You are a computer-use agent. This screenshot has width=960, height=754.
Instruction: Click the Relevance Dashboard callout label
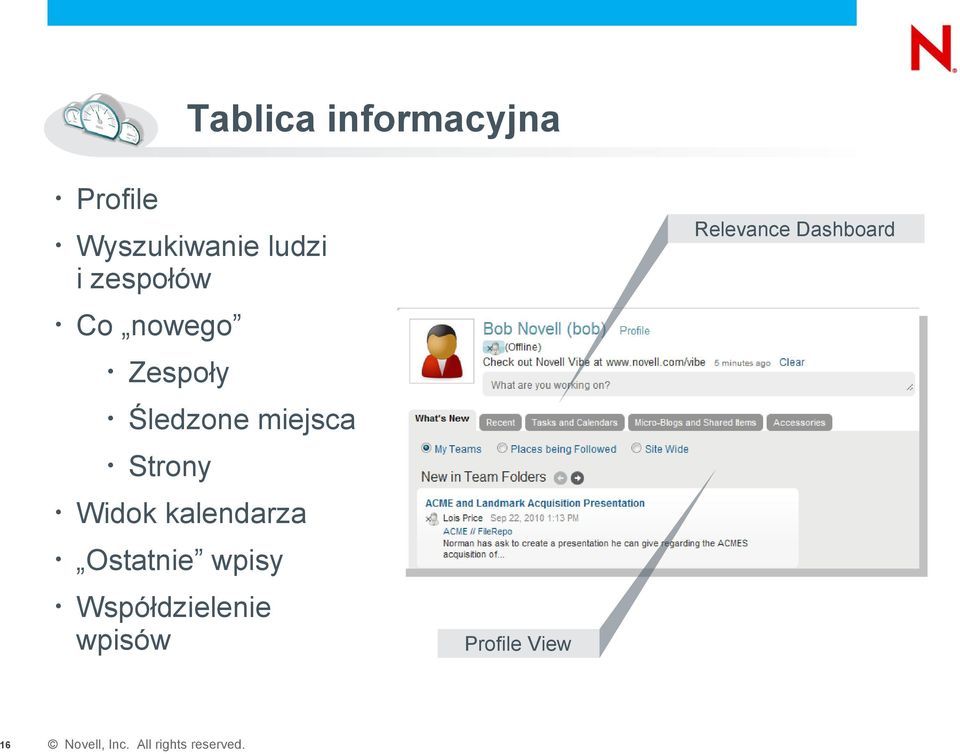click(x=795, y=229)
